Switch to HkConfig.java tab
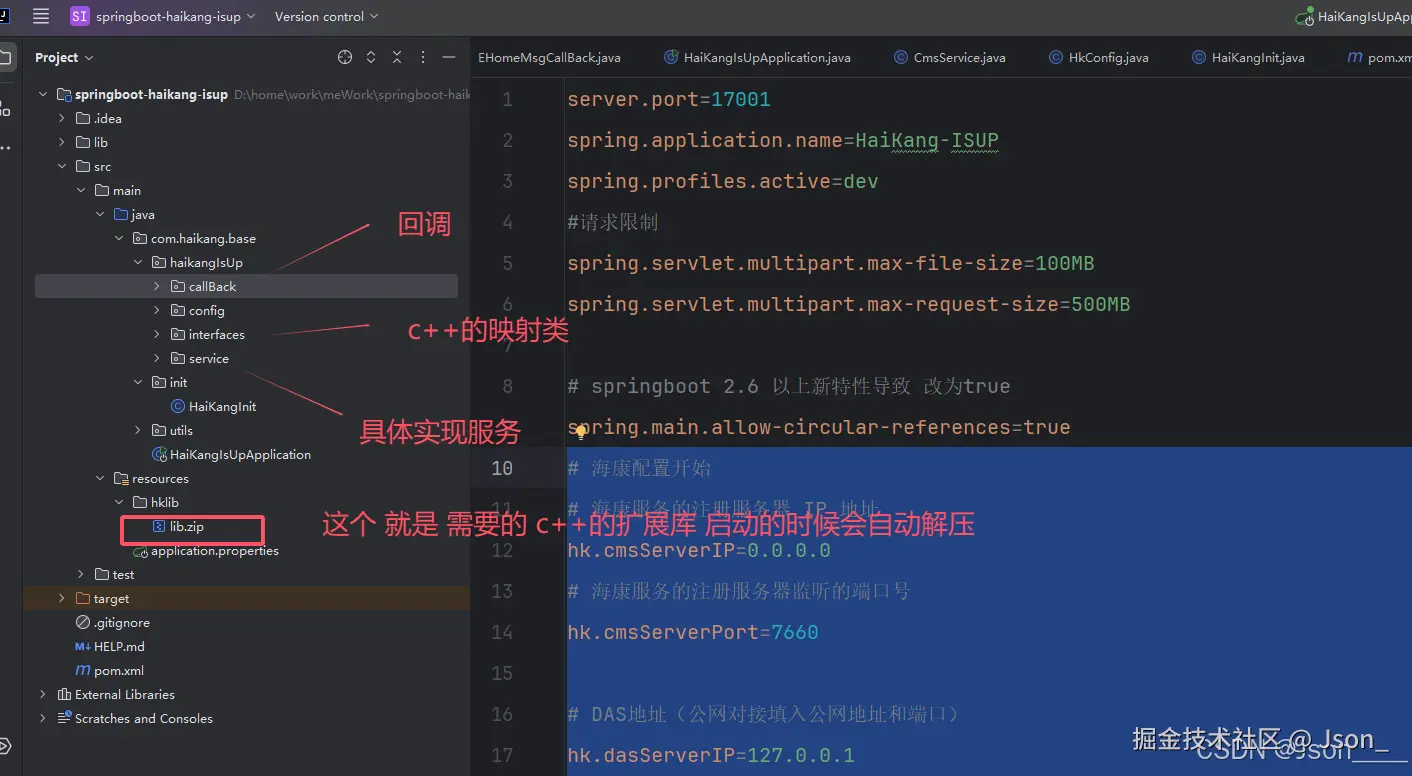 coord(1098,57)
